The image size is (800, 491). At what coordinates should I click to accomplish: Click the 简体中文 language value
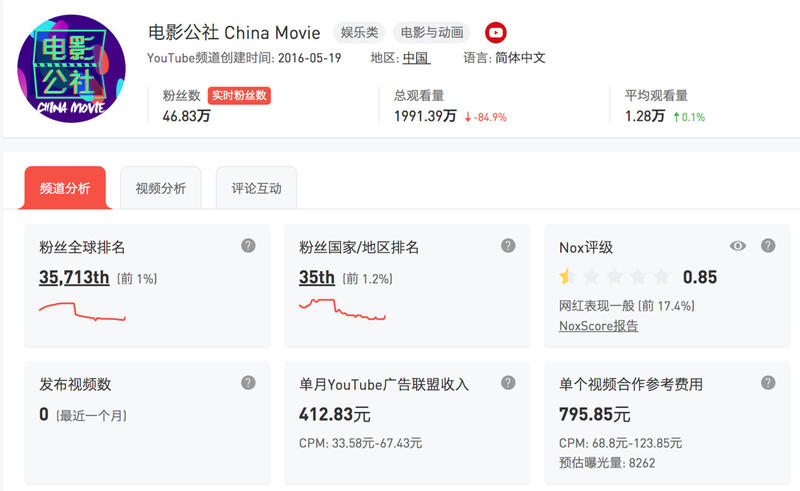[520, 58]
